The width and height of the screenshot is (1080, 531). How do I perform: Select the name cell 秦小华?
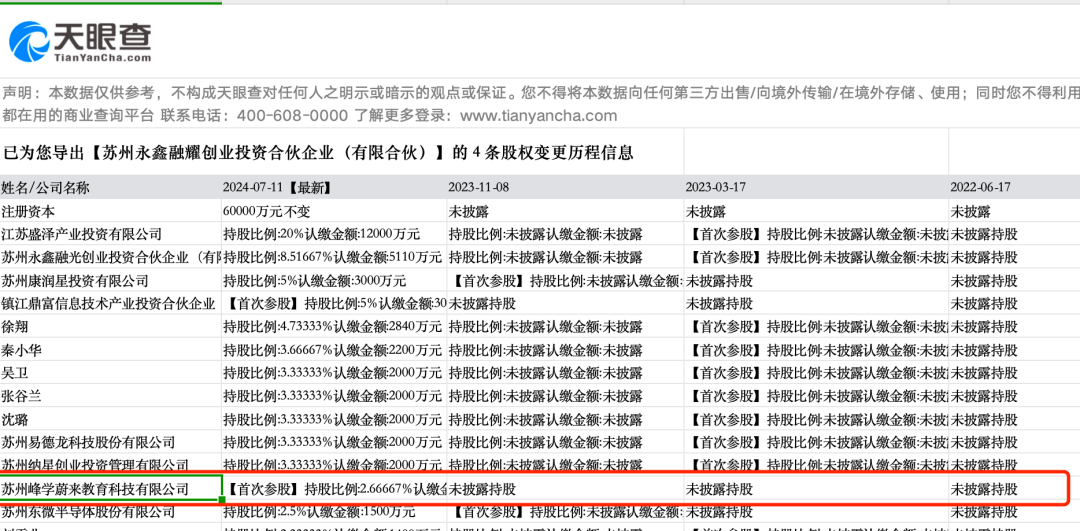click(111, 350)
